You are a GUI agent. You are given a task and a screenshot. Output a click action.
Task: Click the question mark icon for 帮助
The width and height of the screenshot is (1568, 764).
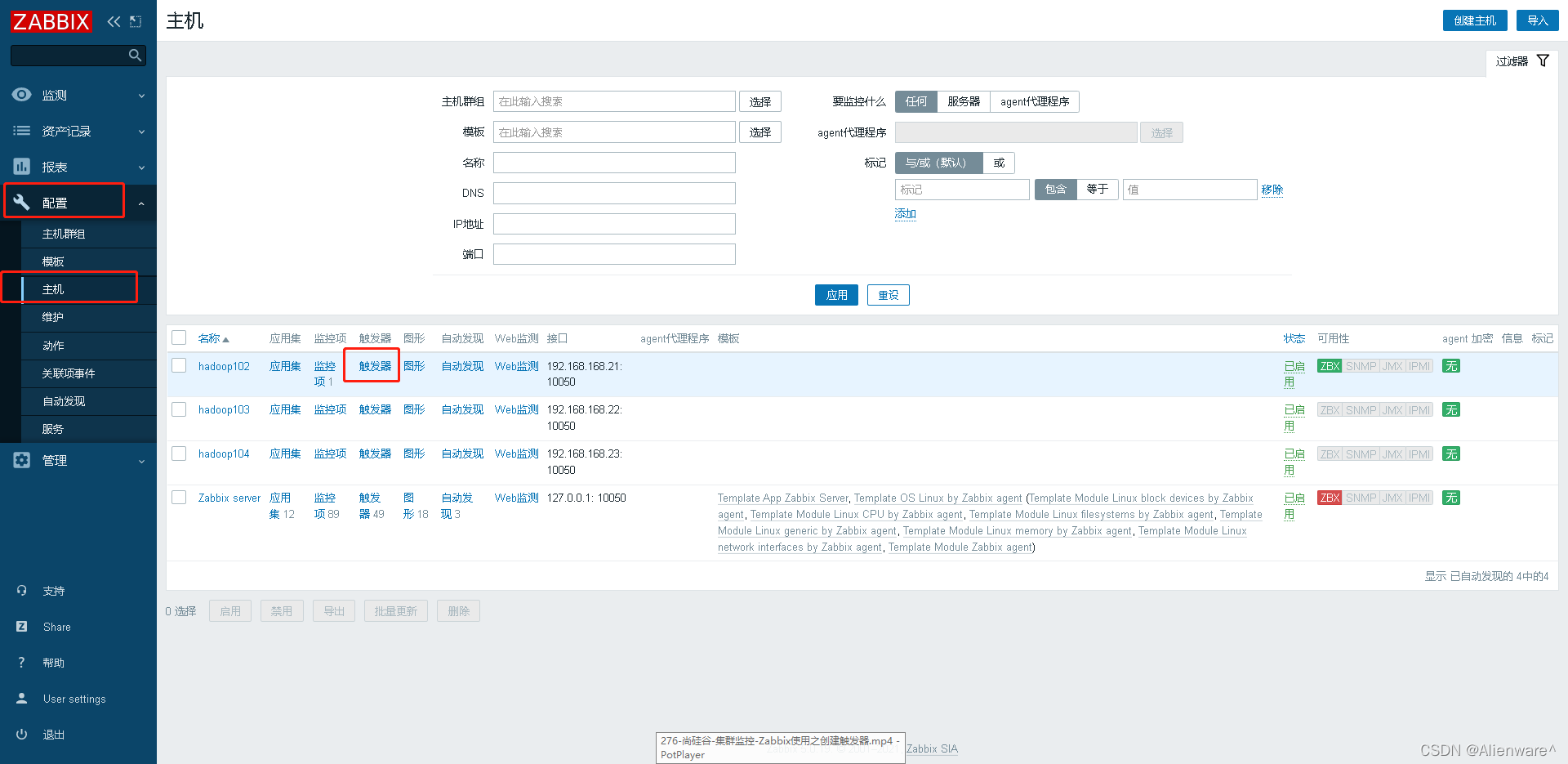[22, 663]
